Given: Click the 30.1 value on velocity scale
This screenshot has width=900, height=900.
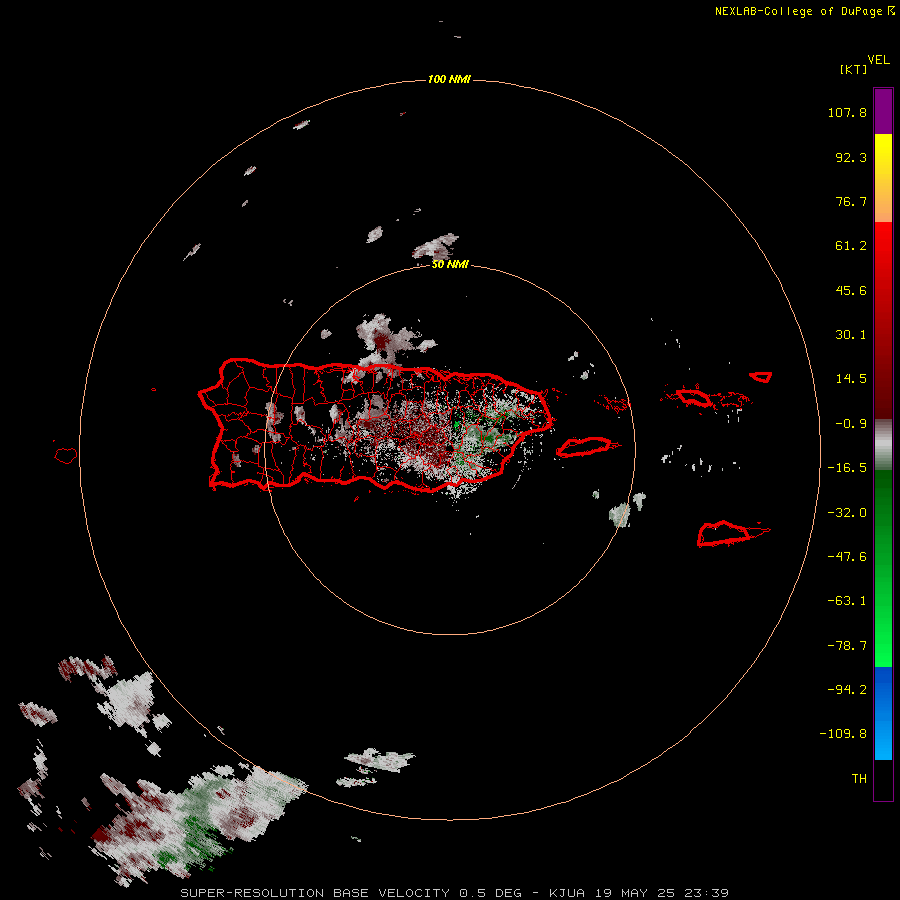Looking at the screenshot, I should [851, 335].
